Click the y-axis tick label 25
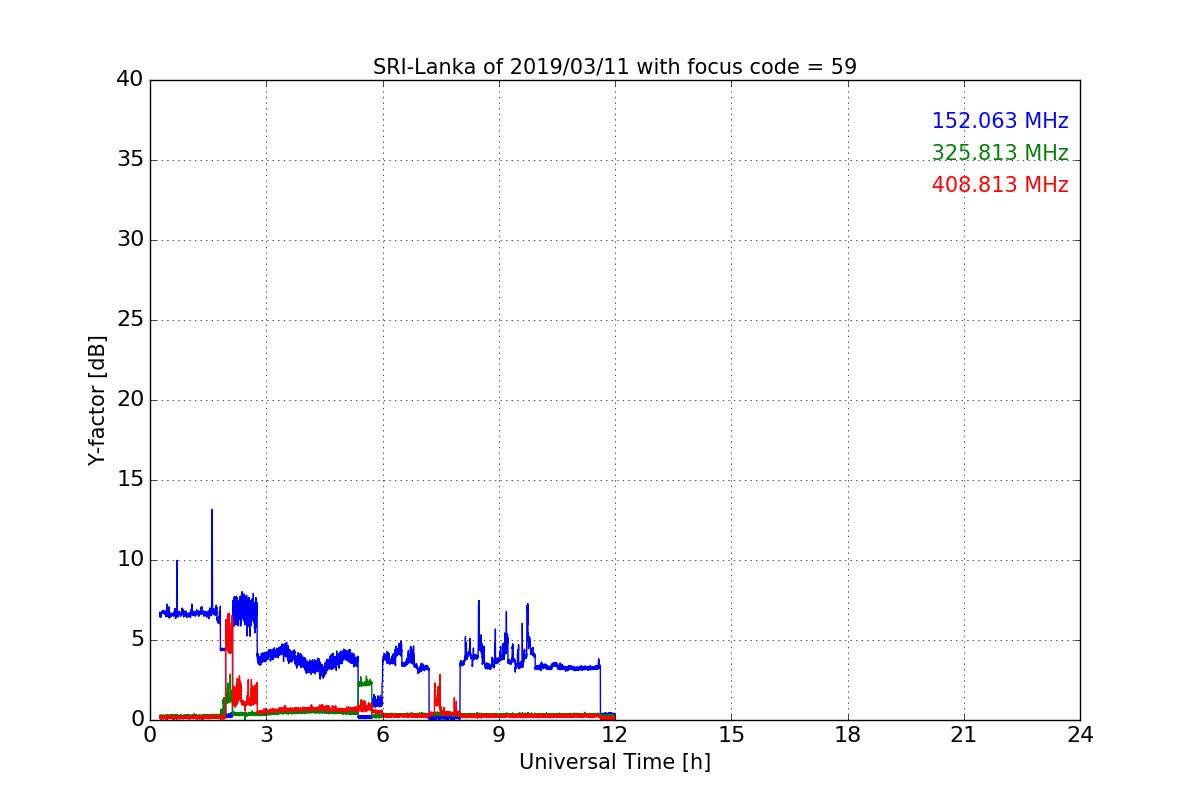1200x800 pixels. tap(130, 320)
